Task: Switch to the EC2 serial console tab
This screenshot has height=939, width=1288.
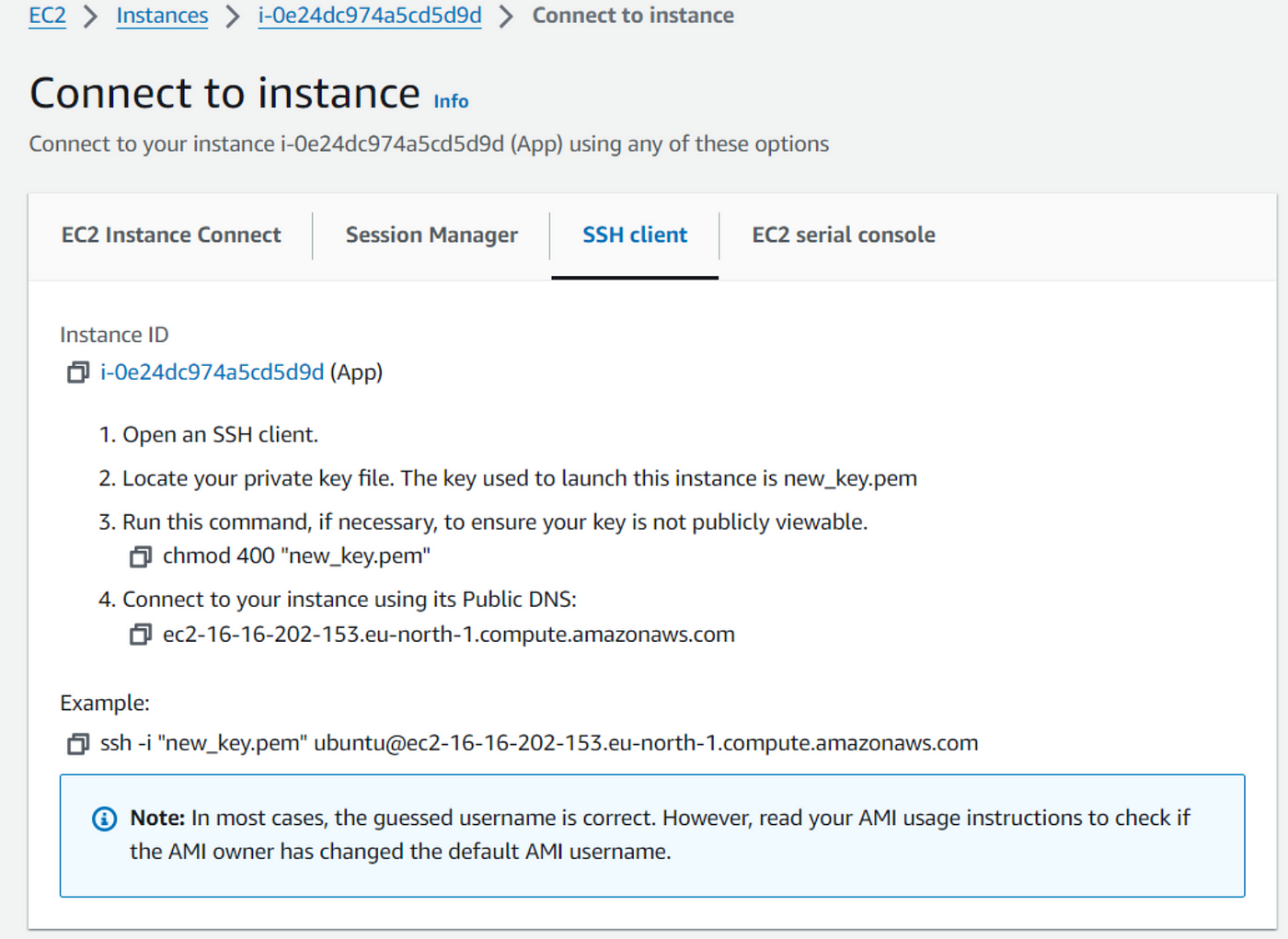Action: [843, 235]
